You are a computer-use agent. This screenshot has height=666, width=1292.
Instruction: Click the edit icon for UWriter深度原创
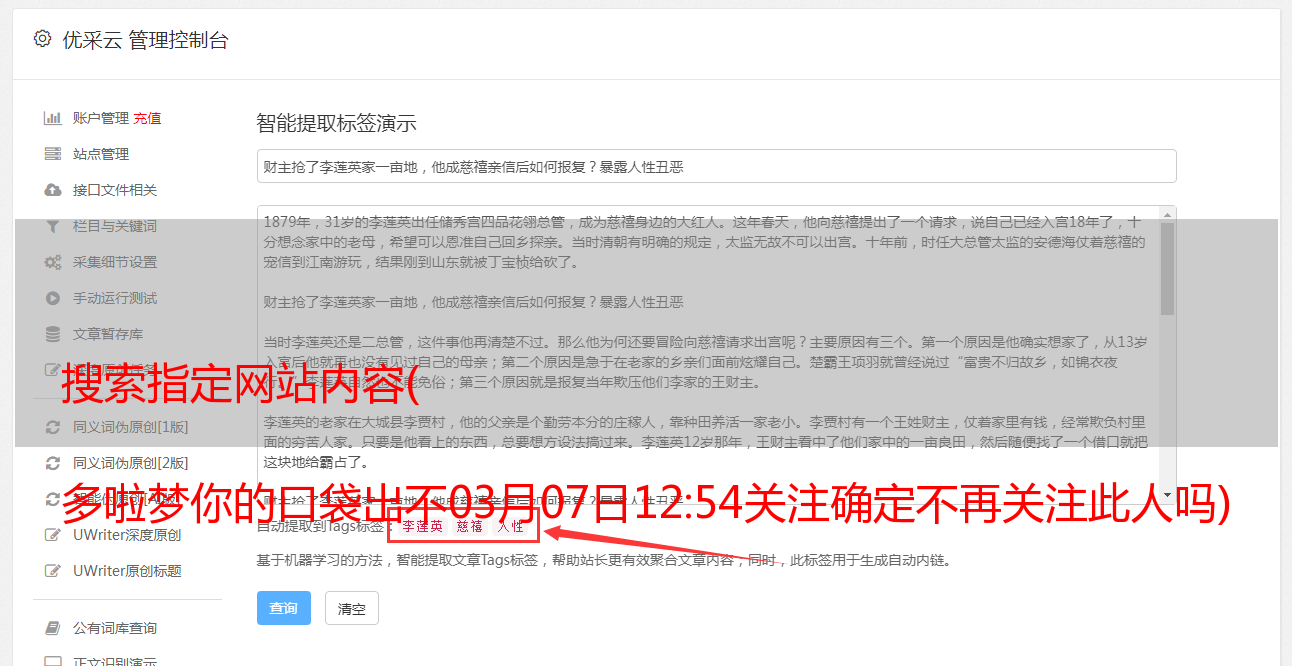pos(53,535)
